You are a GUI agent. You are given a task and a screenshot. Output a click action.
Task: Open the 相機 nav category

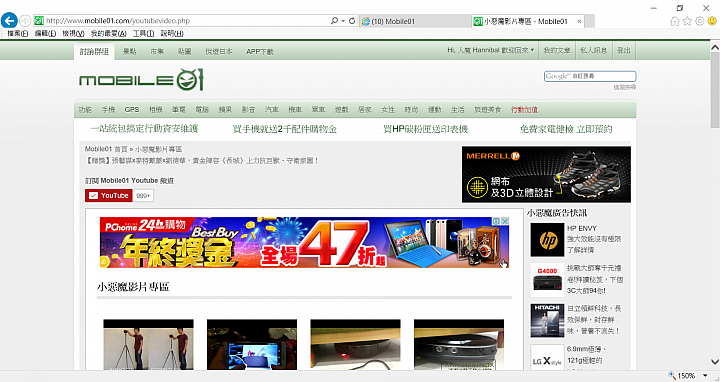click(x=156, y=110)
